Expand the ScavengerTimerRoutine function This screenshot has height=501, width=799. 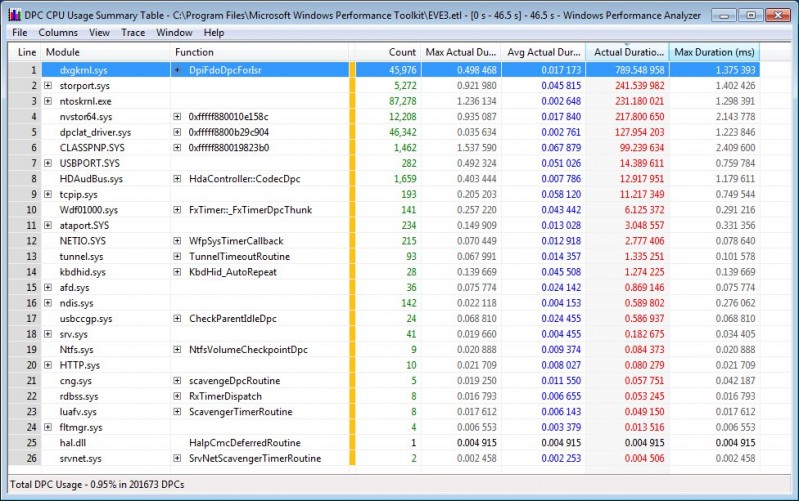pos(177,412)
